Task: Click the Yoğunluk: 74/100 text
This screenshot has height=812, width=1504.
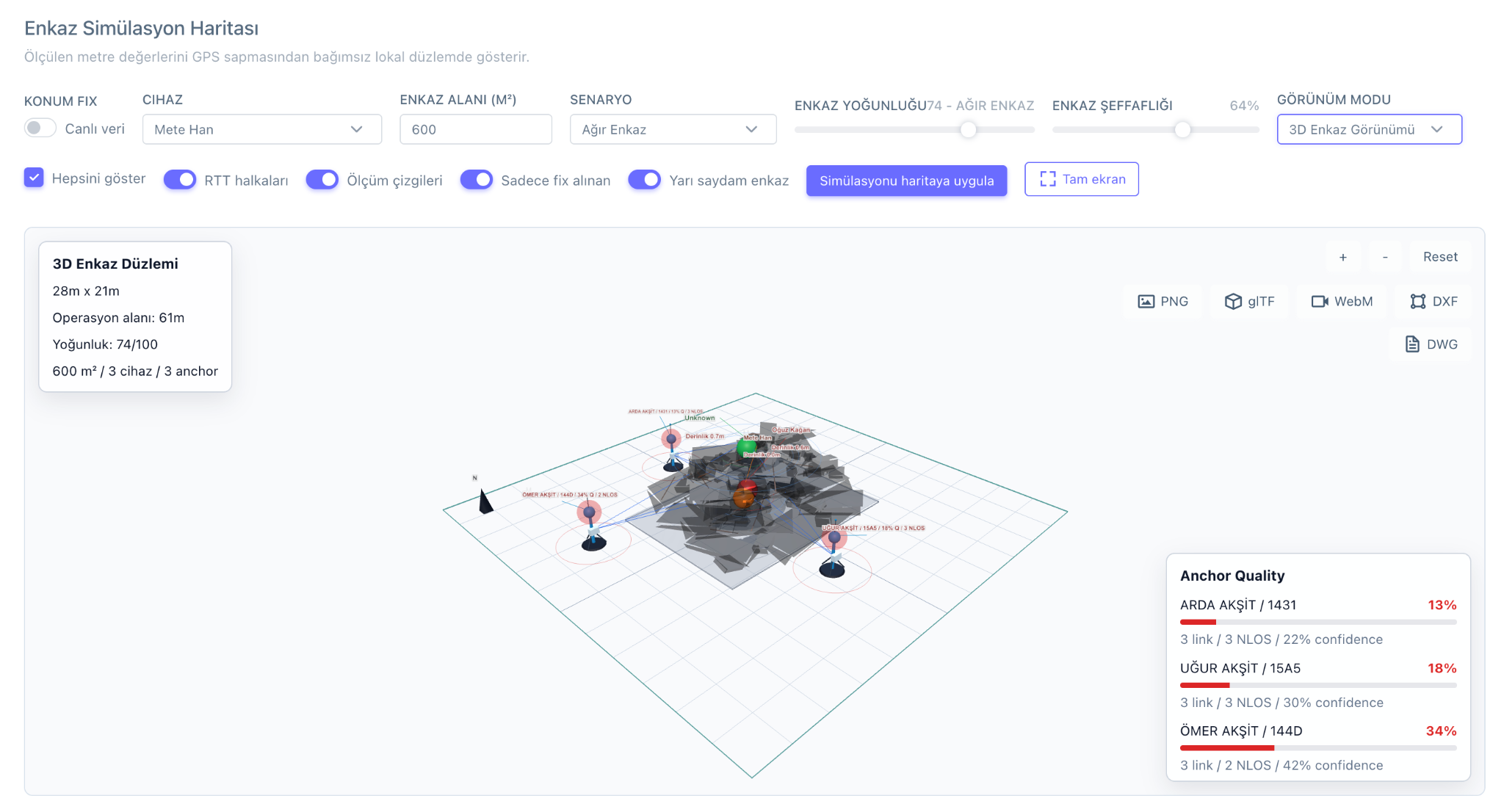Action: click(x=105, y=344)
